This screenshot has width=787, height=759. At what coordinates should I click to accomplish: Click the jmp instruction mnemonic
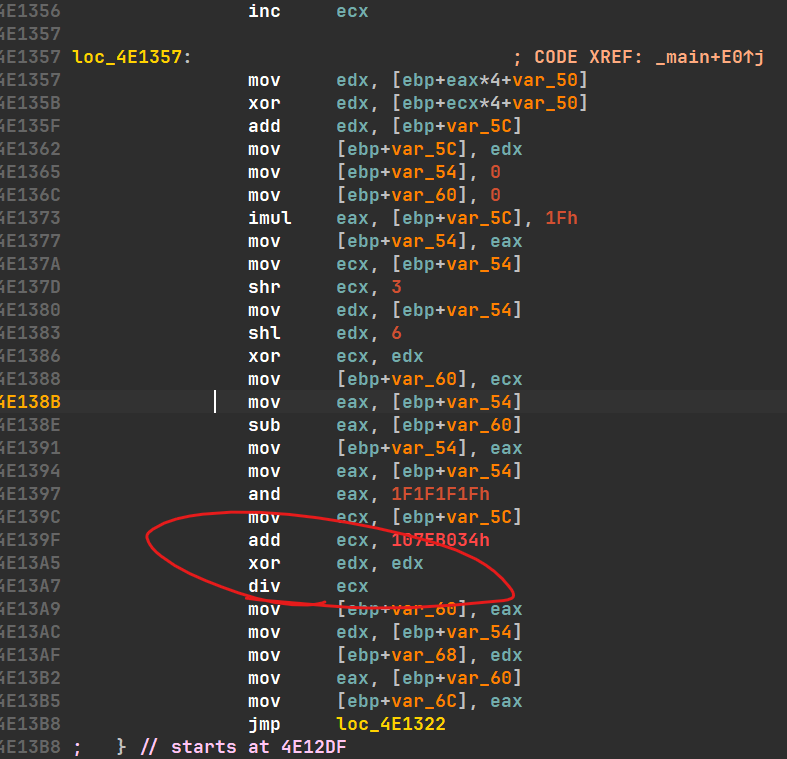pos(264,724)
